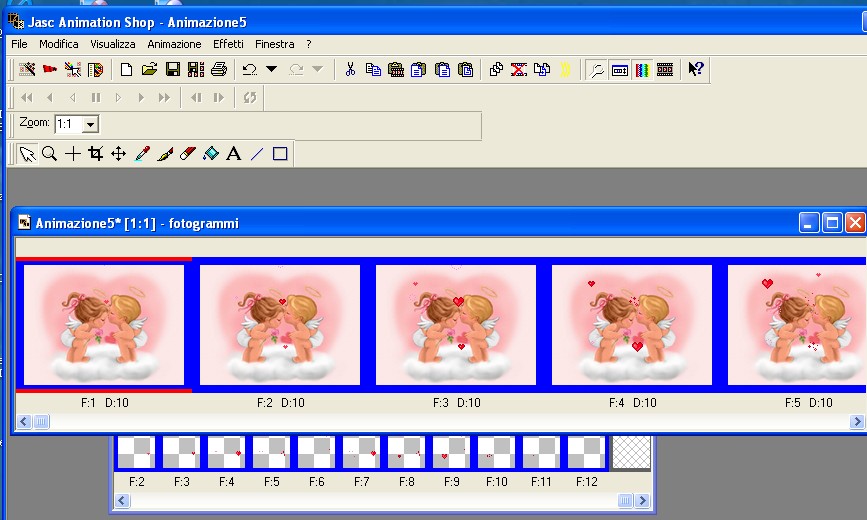The image size is (867, 520).
Task: Save the animation with floppy icon
Action: pos(173,69)
